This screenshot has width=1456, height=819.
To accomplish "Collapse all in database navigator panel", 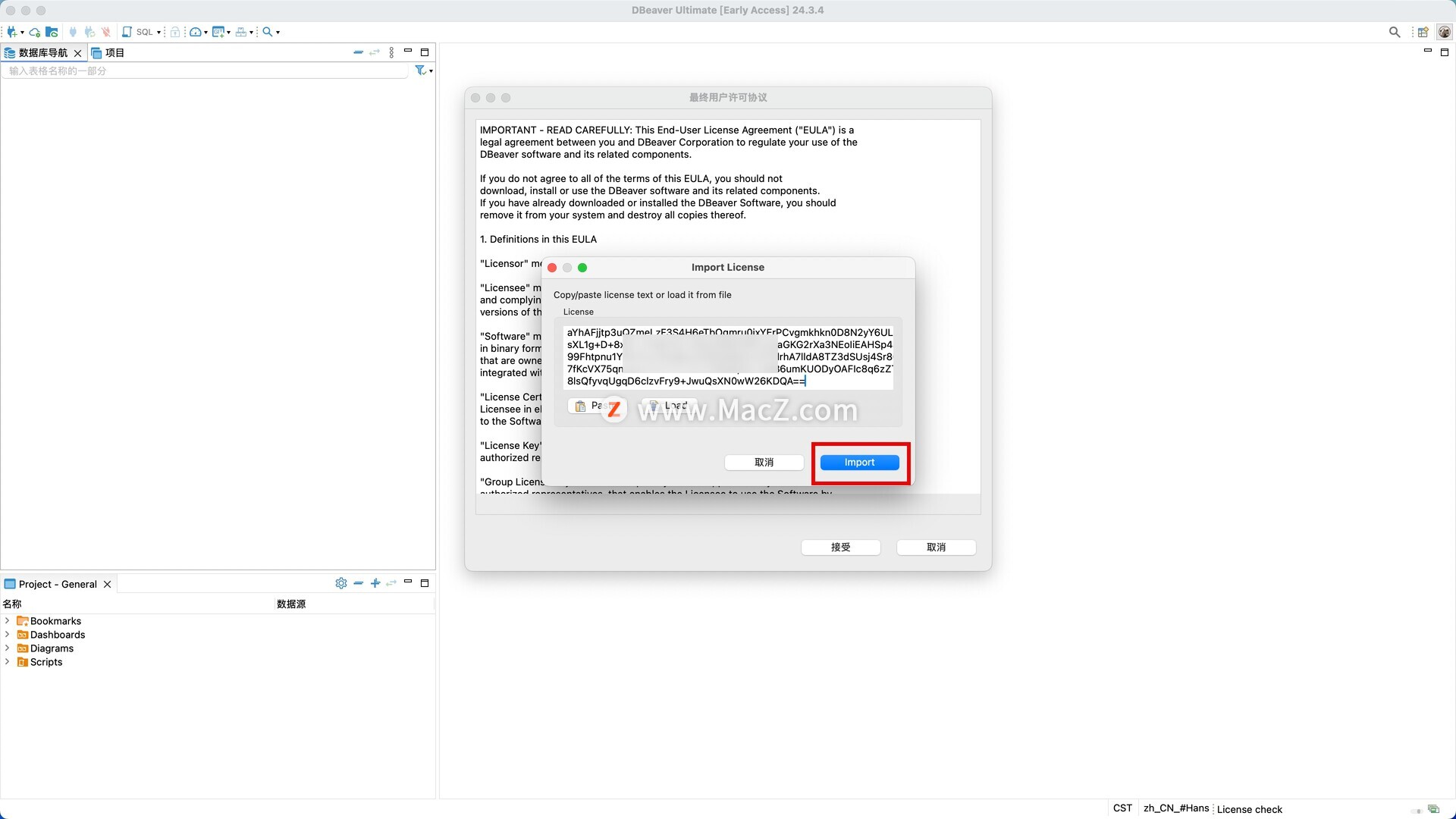I will point(358,52).
